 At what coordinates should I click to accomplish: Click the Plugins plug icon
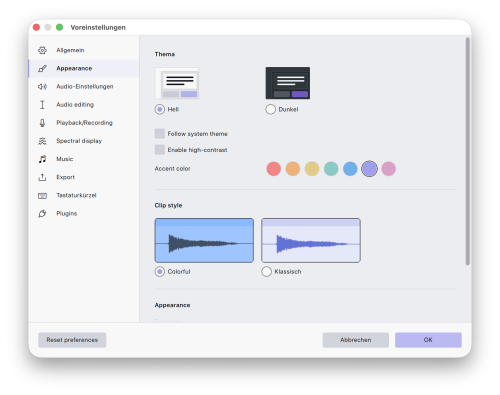point(42,214)
